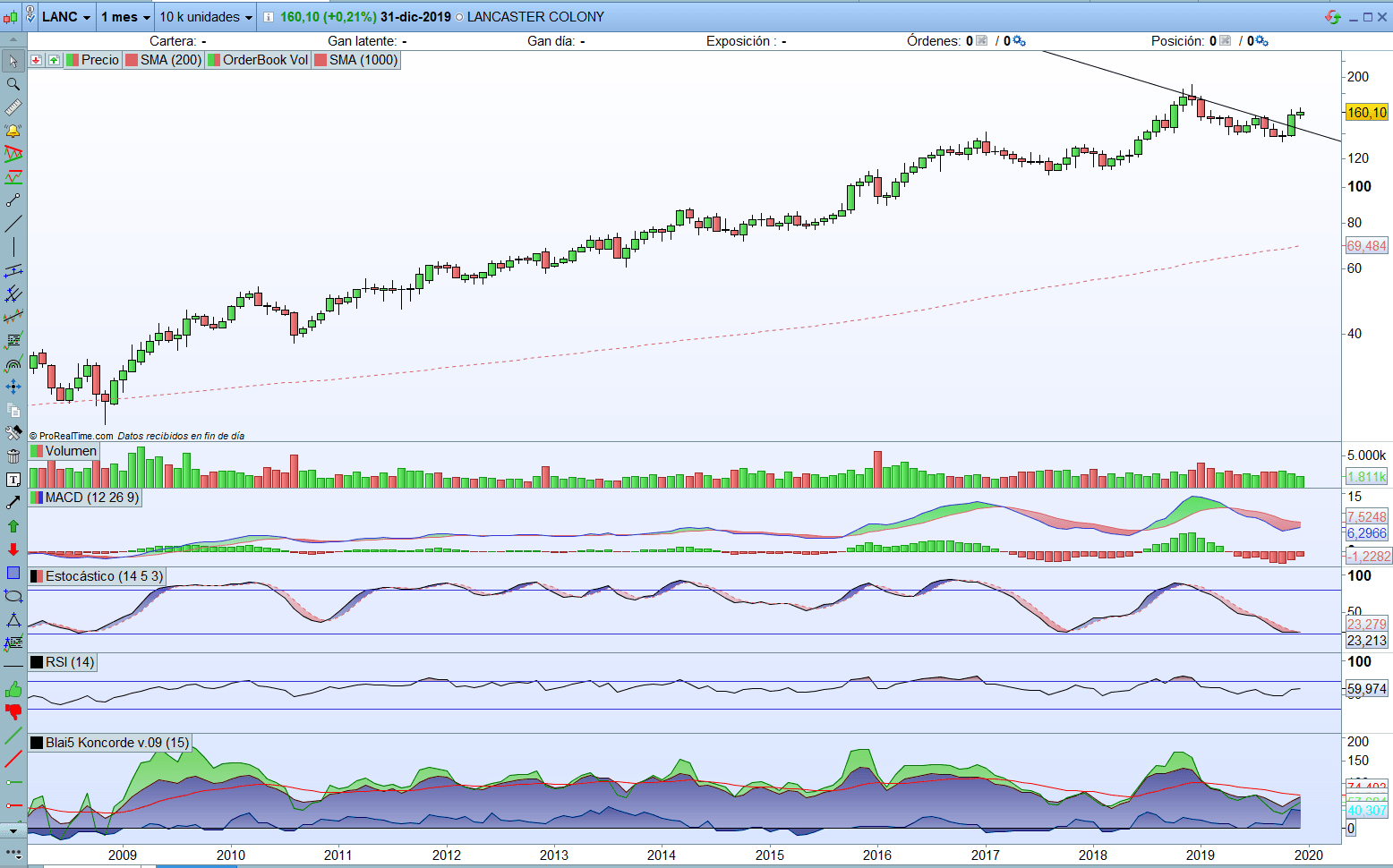
Task: Select the green thumbs-up marker
Action: click(13, 689)
